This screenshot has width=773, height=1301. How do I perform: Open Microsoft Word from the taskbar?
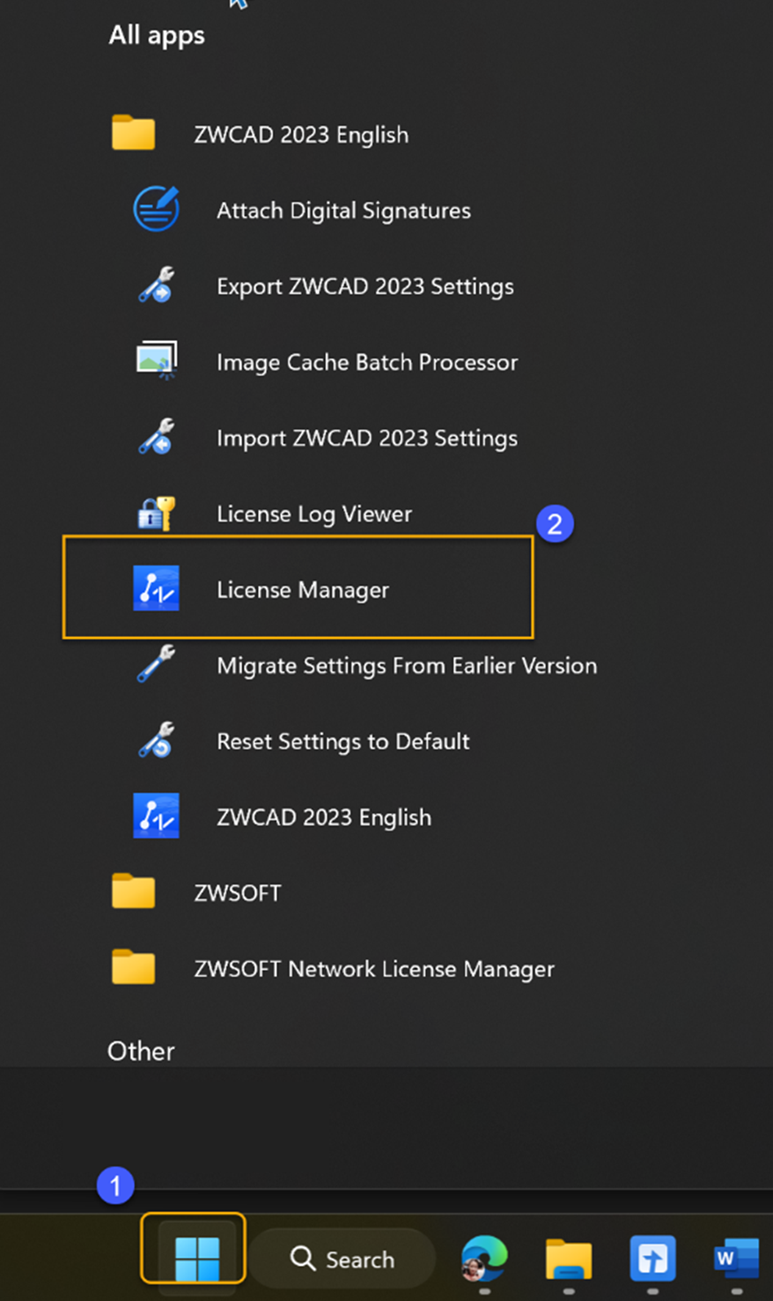[x=737, y=1259]
